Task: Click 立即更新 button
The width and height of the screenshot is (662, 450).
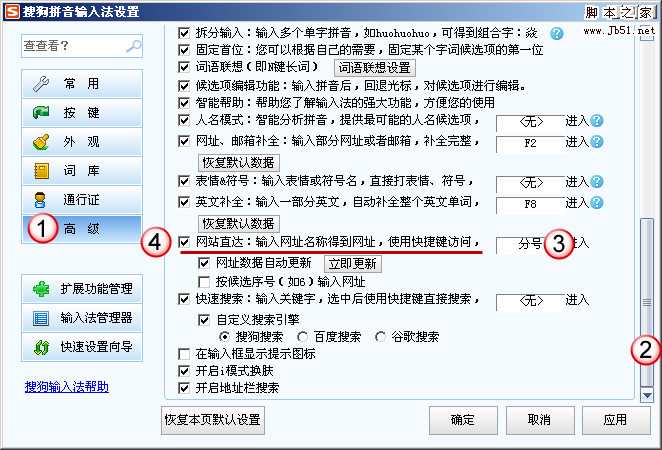Action: (x=353, y=264)
